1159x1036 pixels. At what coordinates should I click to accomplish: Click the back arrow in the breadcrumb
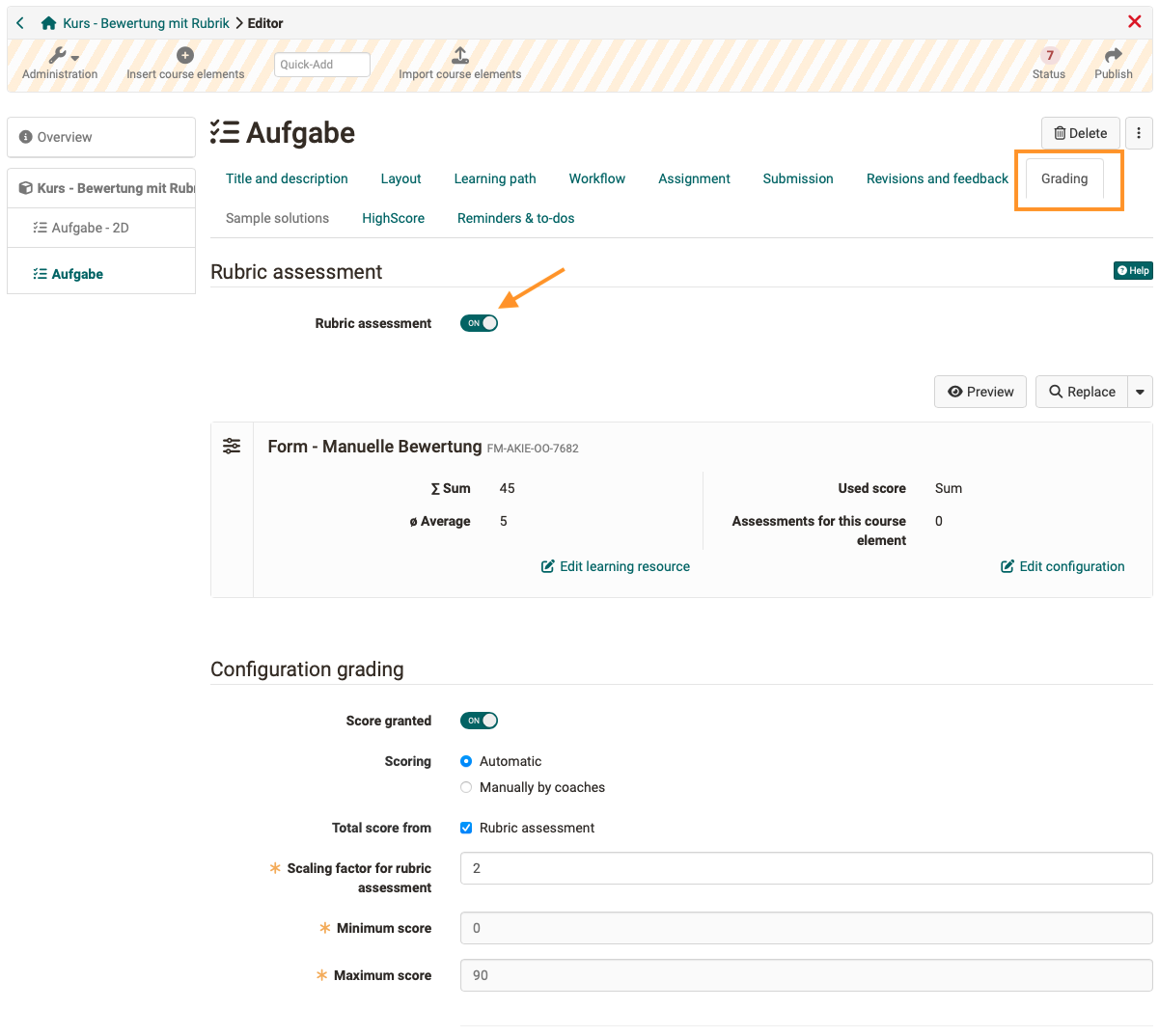pos(19,22)
